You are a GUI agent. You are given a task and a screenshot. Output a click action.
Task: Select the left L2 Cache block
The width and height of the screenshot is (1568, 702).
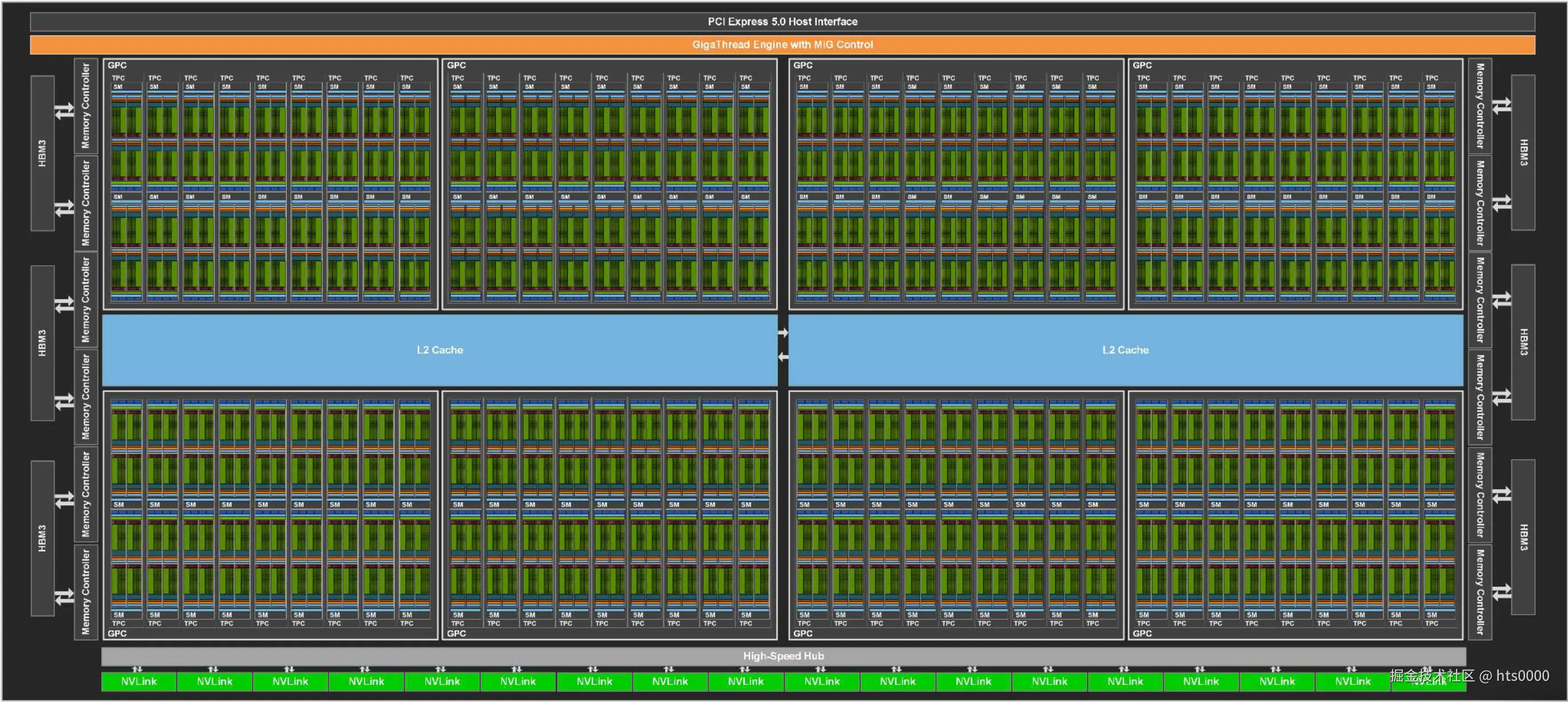tap(439, 350)
